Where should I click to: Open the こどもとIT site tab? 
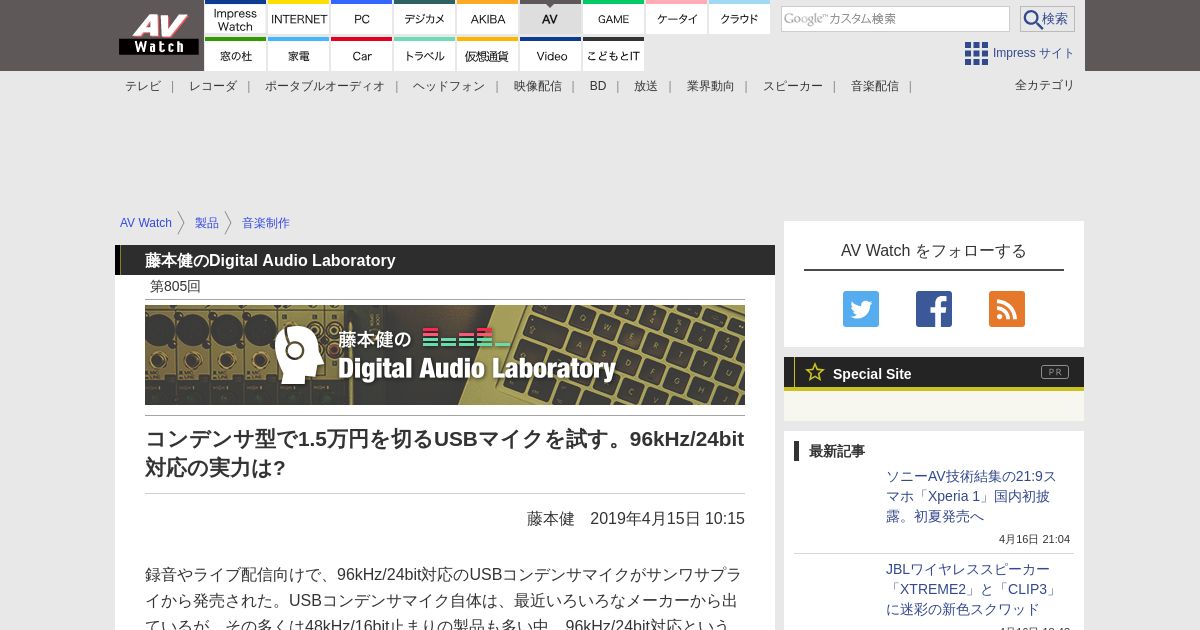pyautogui.click(x=614, y=55)
